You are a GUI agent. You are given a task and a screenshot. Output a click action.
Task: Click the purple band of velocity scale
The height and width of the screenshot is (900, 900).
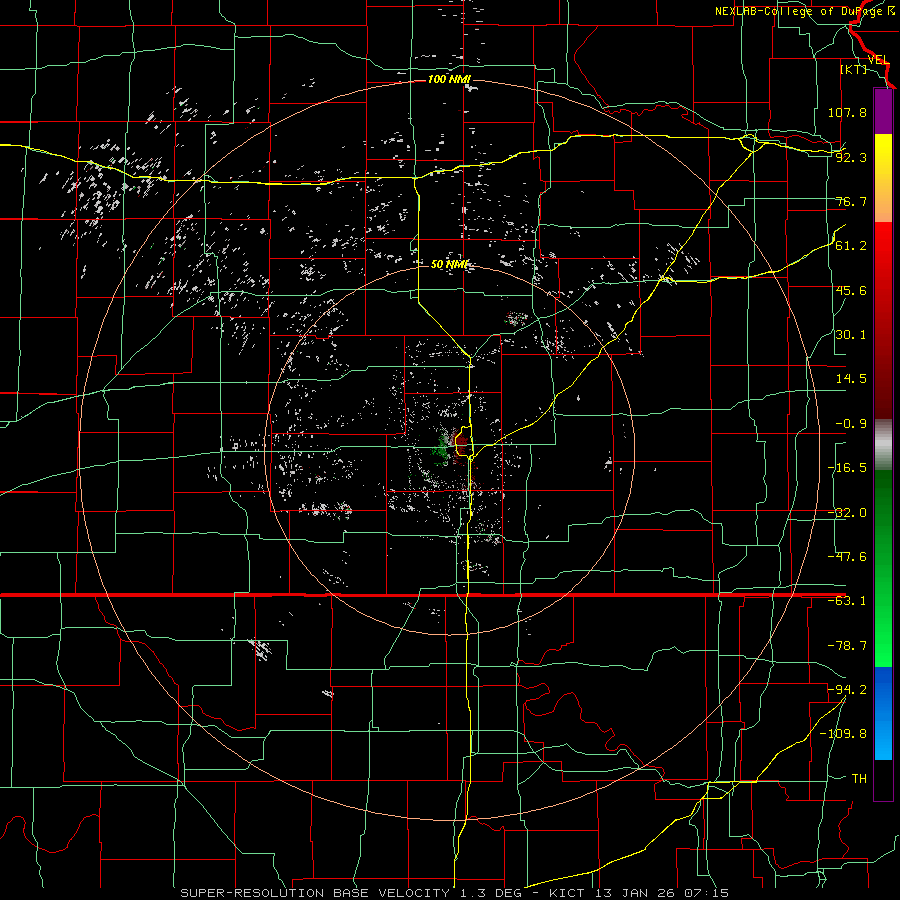point(883,111)
